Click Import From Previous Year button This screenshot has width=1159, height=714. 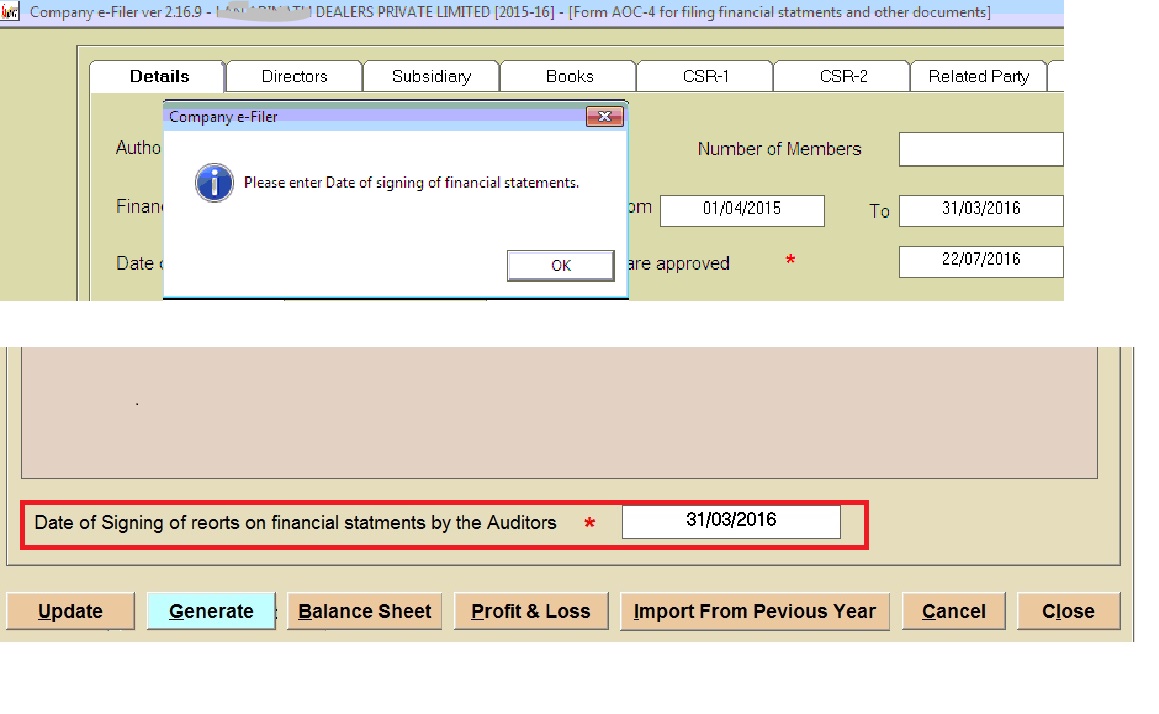click(x=754, y=611)
